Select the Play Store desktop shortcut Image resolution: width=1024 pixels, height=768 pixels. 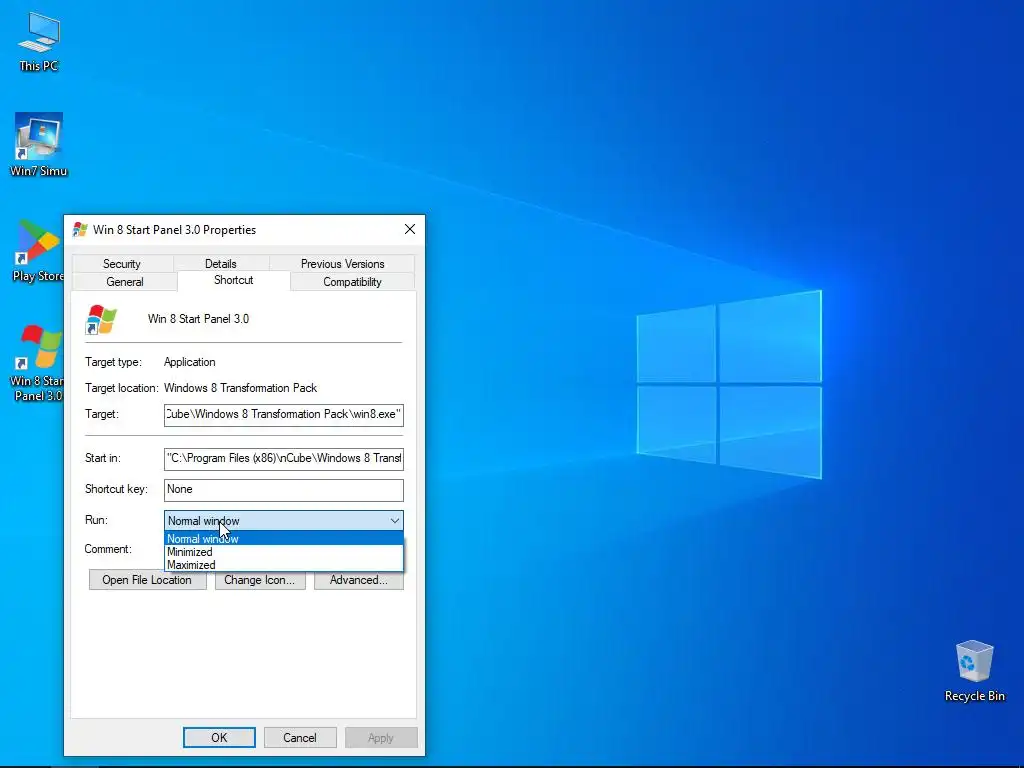coord(37,251)
